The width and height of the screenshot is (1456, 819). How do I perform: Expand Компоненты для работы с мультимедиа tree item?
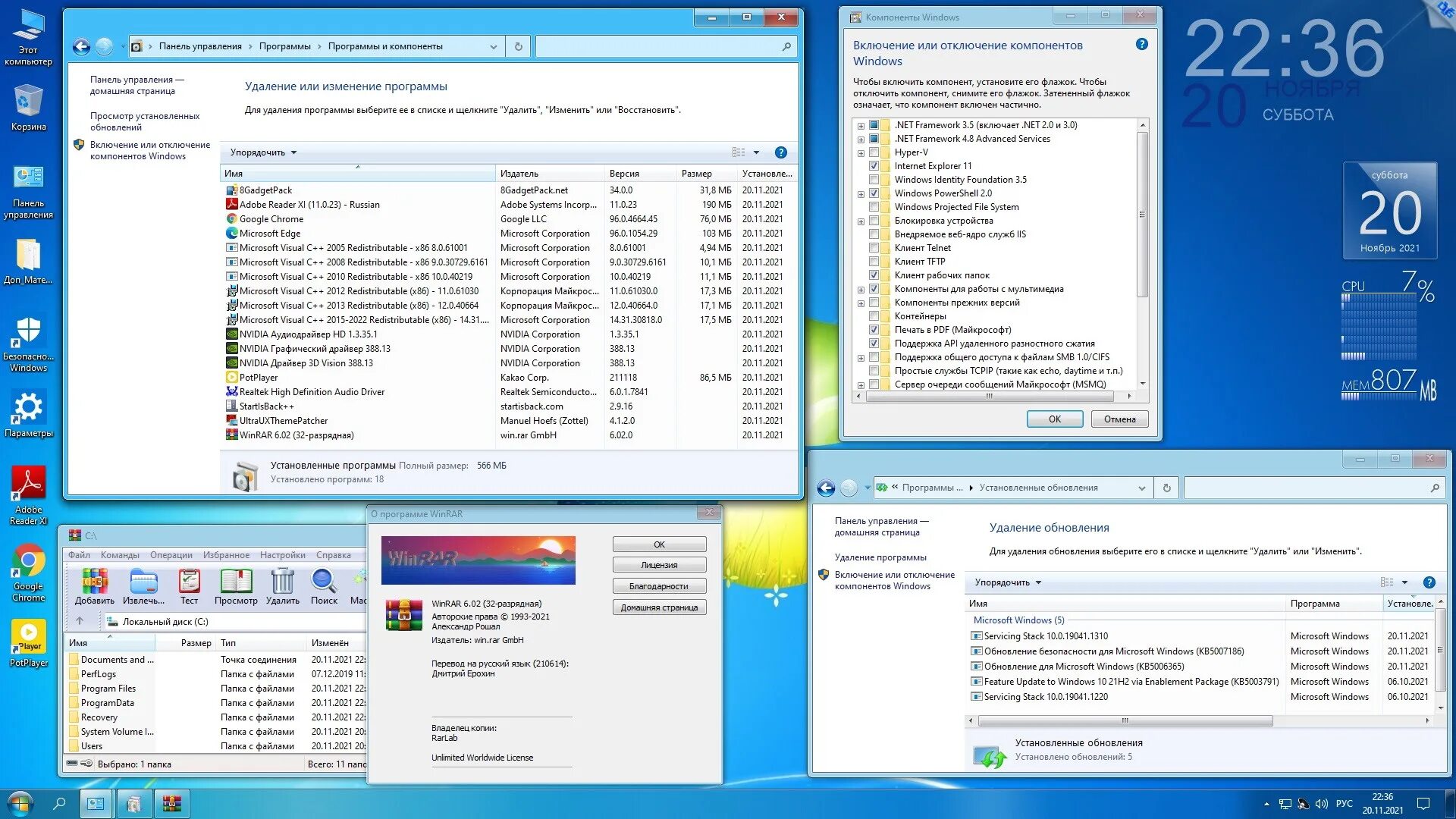(858, 288)
